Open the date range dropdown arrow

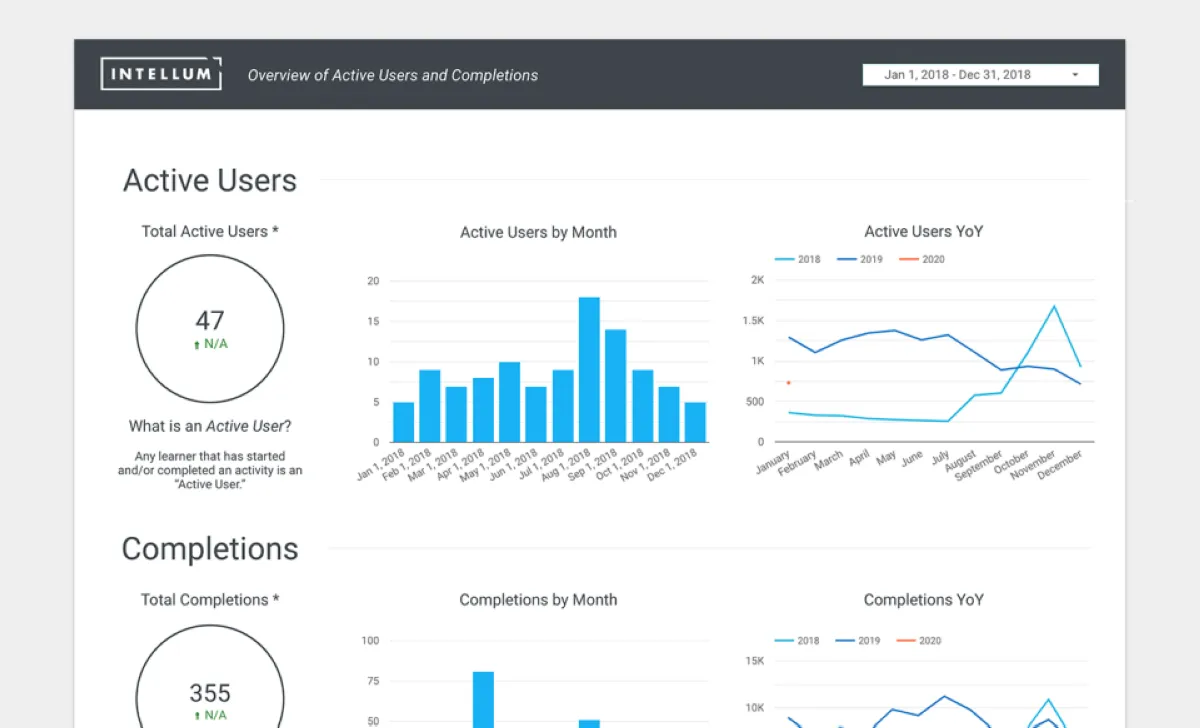click(x=1075, y=75)
